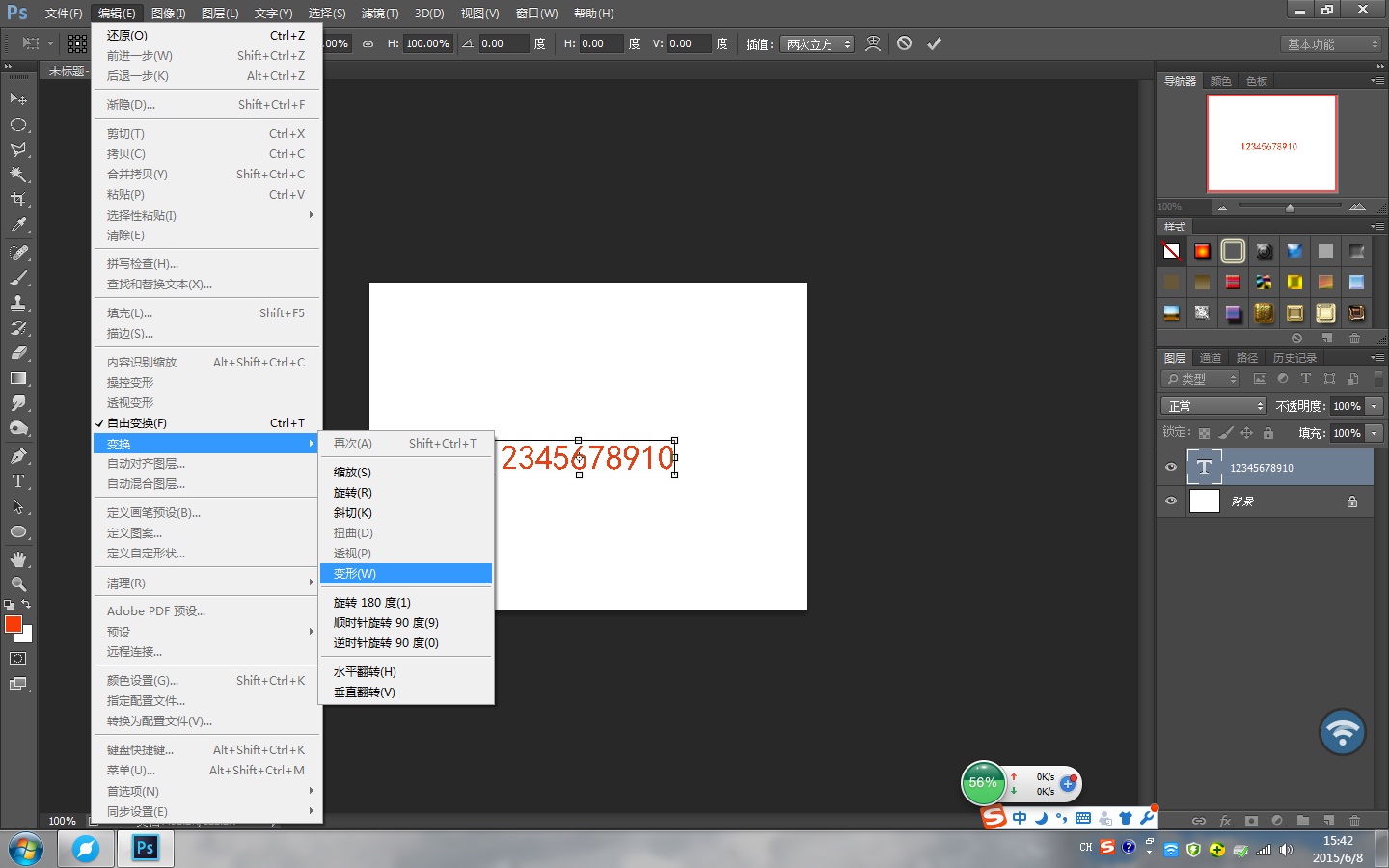The image size is (1389, 868).
Task: Select the Eyedropper tool
Action: (18, 225)
